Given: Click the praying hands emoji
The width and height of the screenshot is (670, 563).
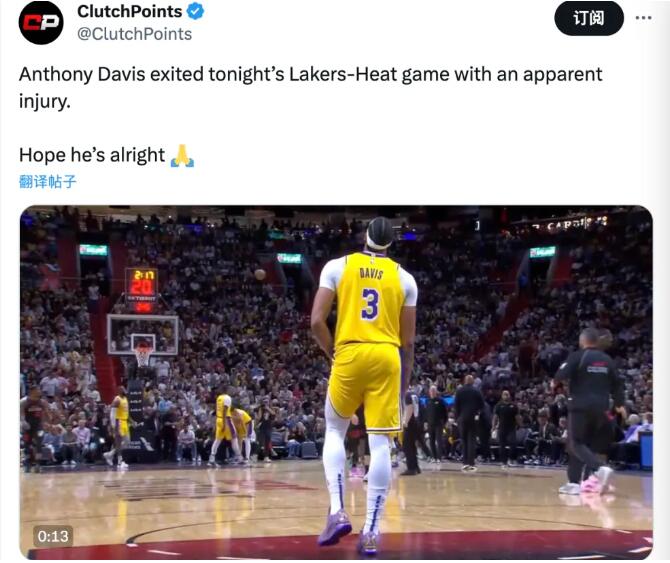Looking at the screenshot, I should pyautogui.click(x=182, y=156).
